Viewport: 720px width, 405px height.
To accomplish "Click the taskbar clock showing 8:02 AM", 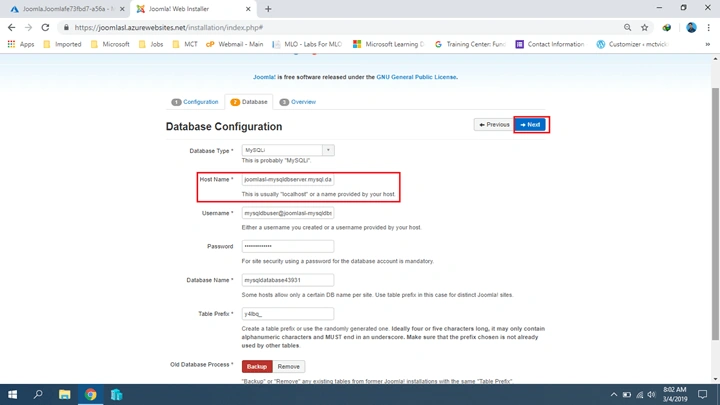I will tap(675, 394).
